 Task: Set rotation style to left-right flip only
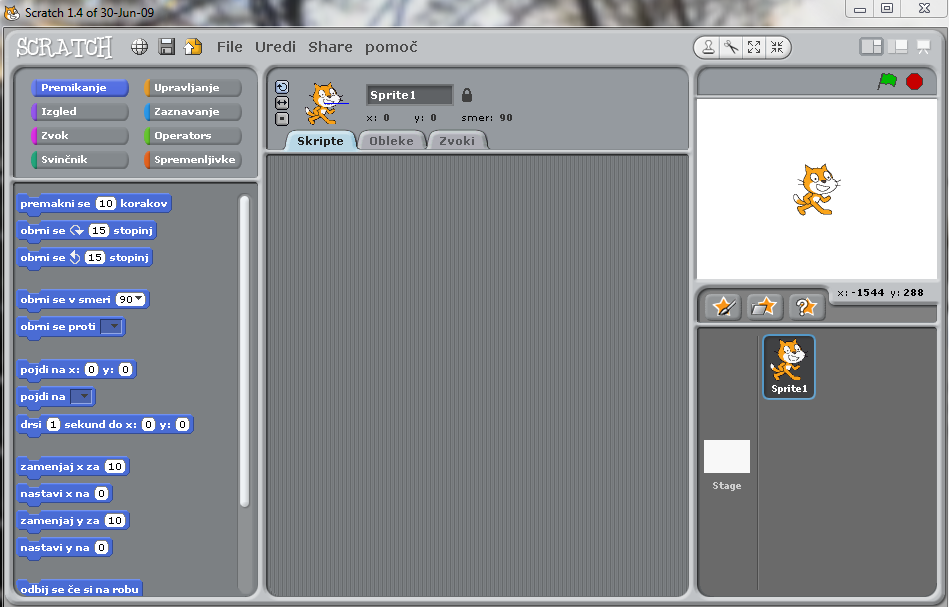click(x=282, y=103)
